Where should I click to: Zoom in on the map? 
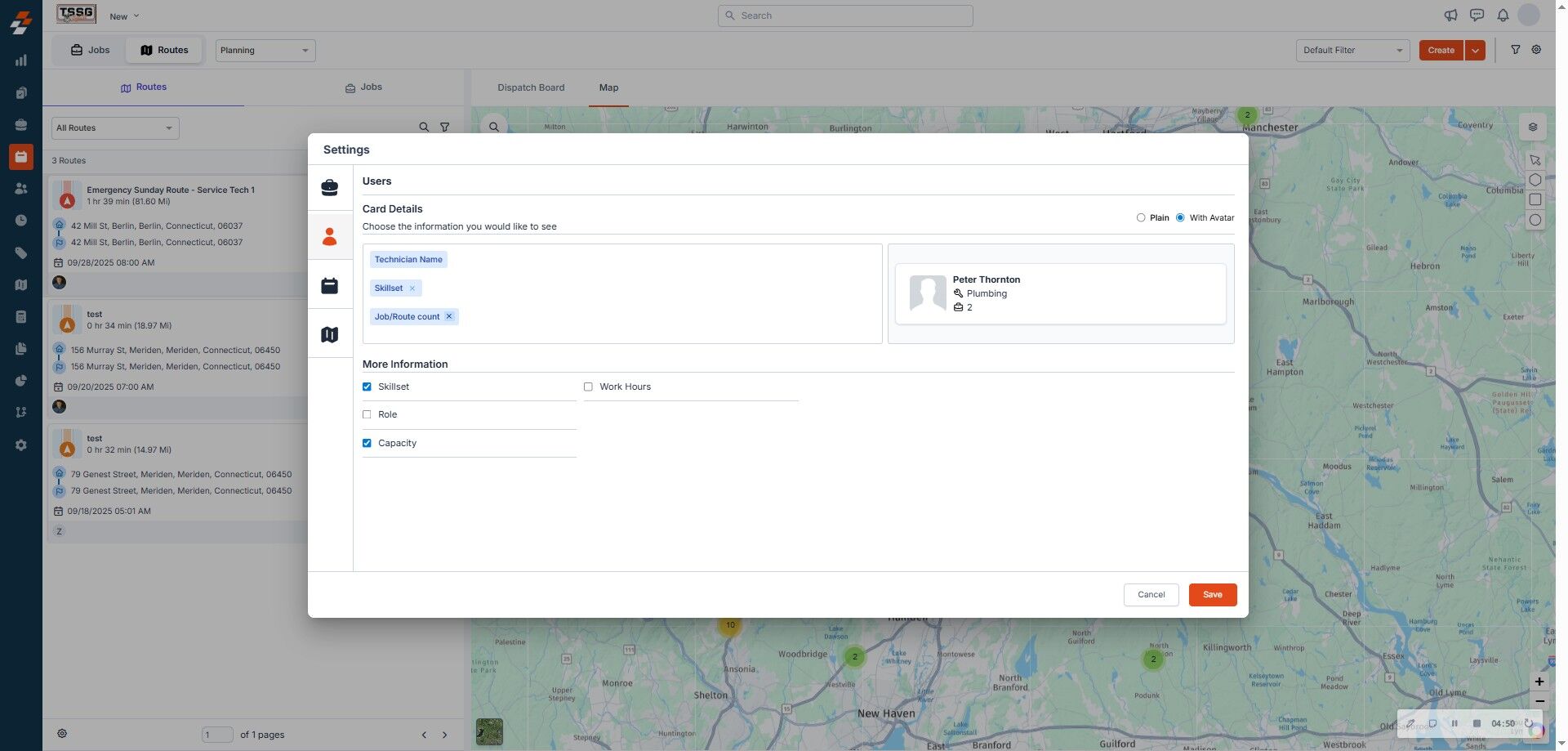(1539, 682)
